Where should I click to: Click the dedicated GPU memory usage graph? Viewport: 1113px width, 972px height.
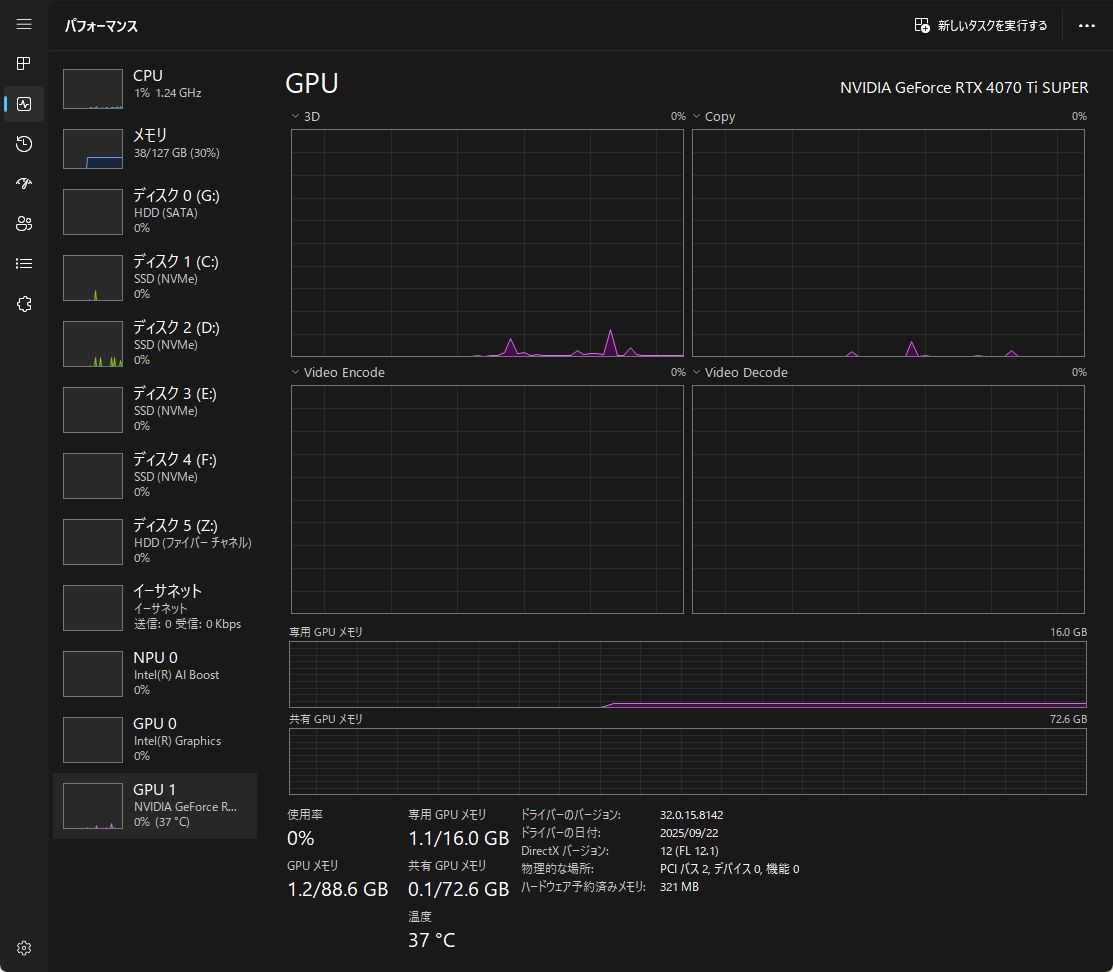[x=687, y=675]
